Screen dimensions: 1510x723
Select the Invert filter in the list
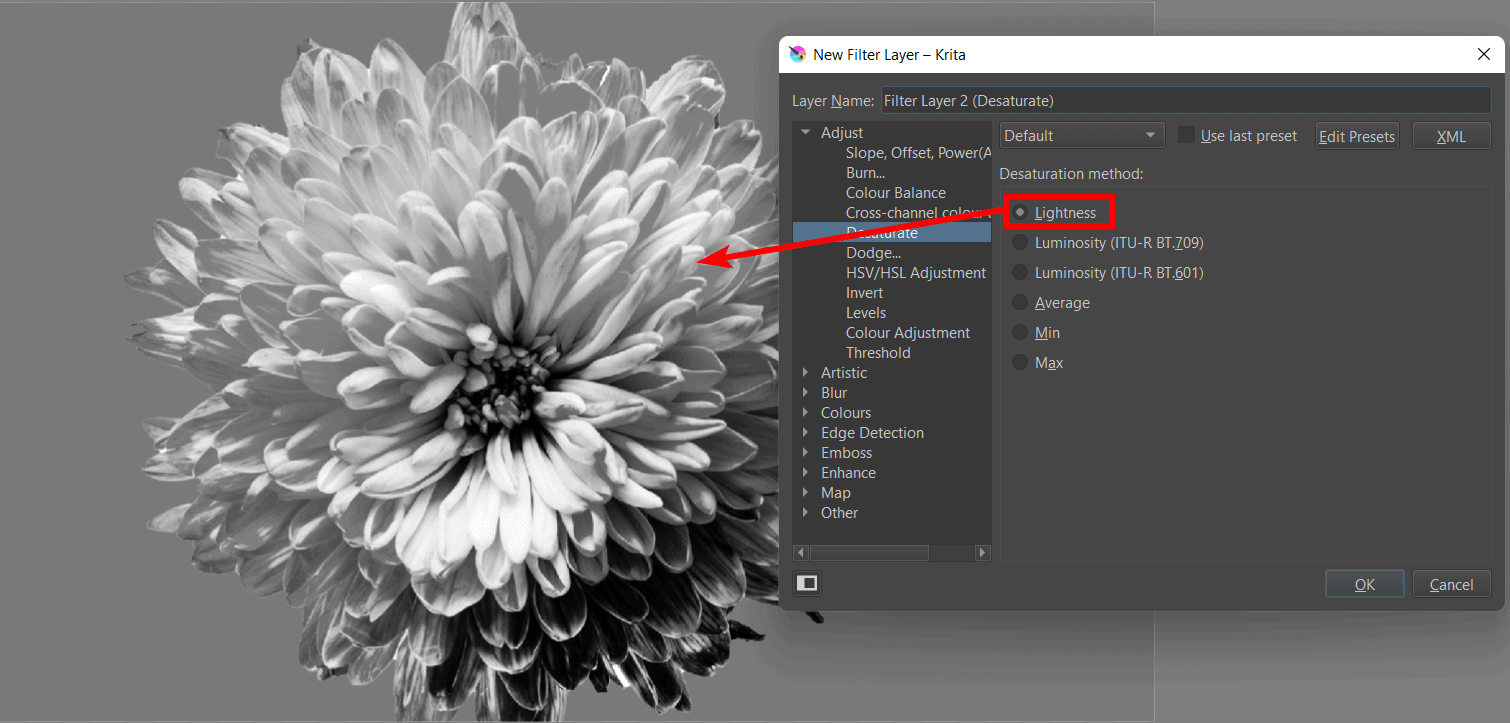(x=864, y=293)
